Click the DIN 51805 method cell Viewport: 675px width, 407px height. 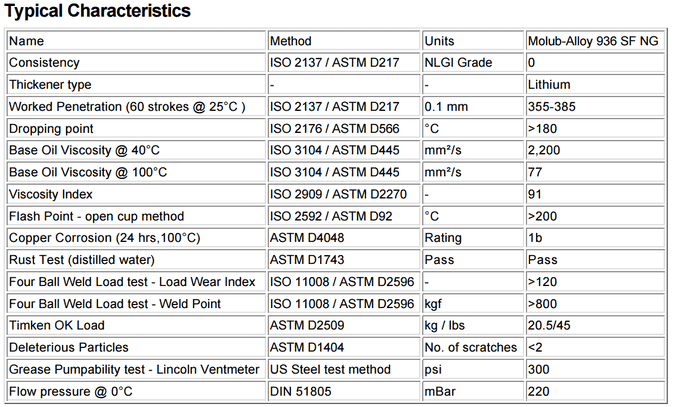tap(301, 391)
